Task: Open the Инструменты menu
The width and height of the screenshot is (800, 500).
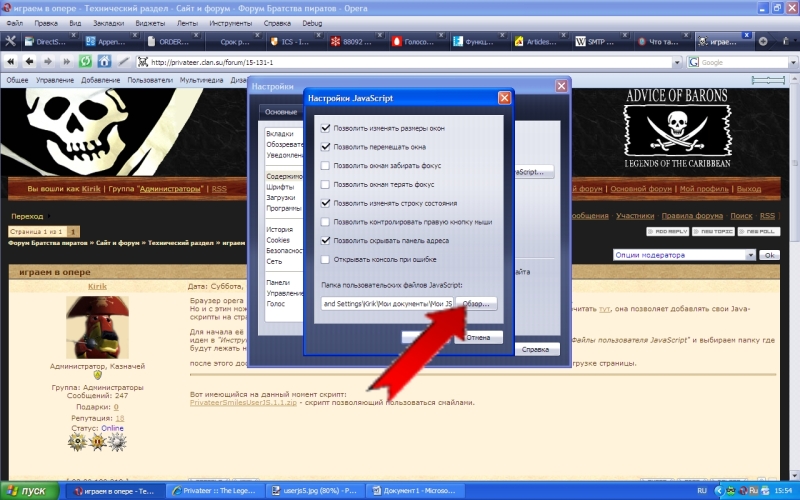Action: pyautogui.click(x=231, y=23)
